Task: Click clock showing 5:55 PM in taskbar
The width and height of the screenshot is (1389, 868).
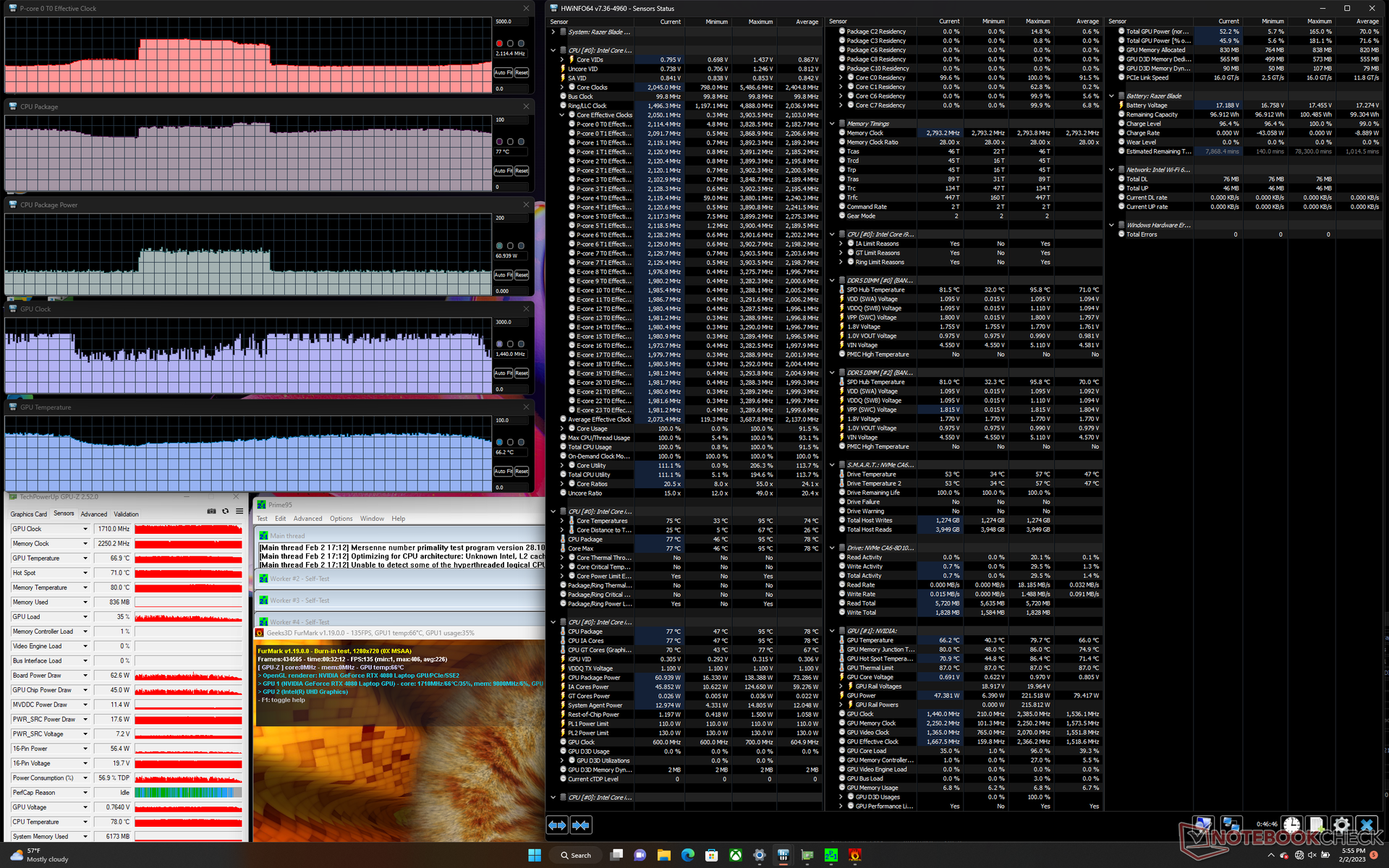Action: tap(1353, 855)
